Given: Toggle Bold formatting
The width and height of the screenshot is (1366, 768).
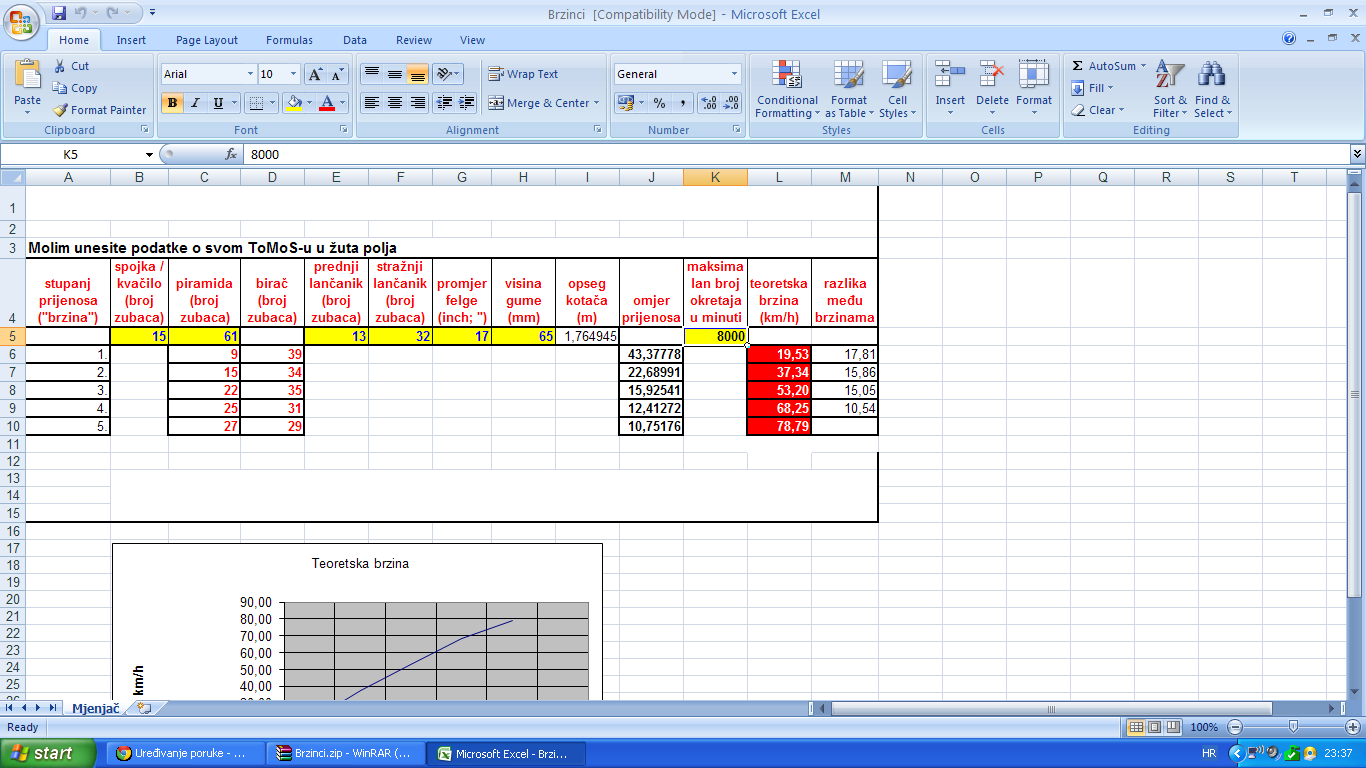Looking at the screenshot, I should pyautogui.click(x=172, y=103).
